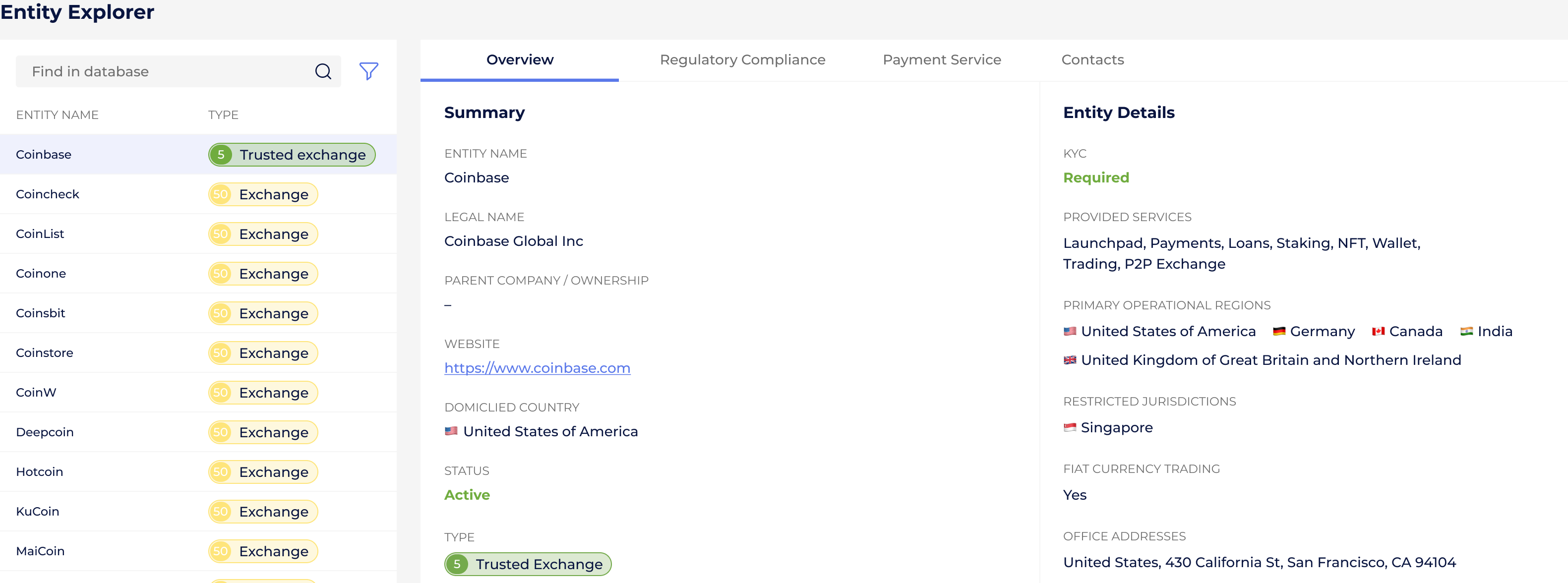Click the Trusted exchange badge in Coinbase row
This screenshot has height=583, width=1568.
tap(292, 155)
